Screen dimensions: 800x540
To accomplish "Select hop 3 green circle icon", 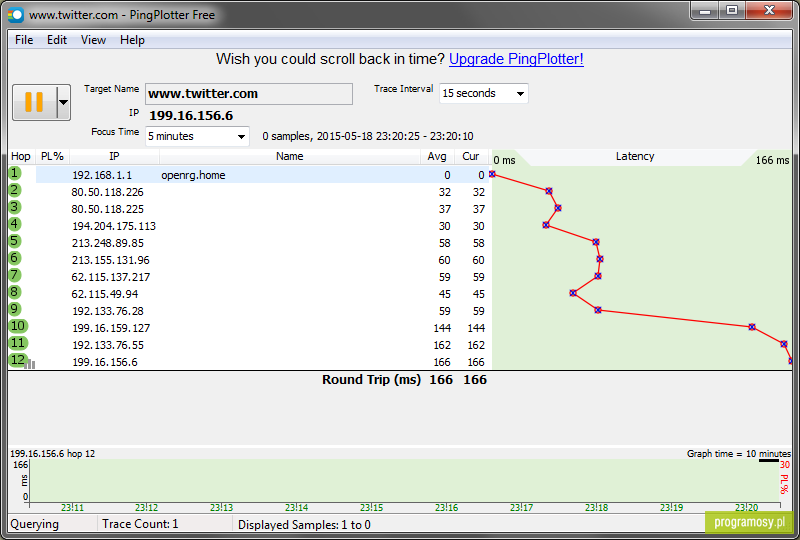I will [15, 207].
